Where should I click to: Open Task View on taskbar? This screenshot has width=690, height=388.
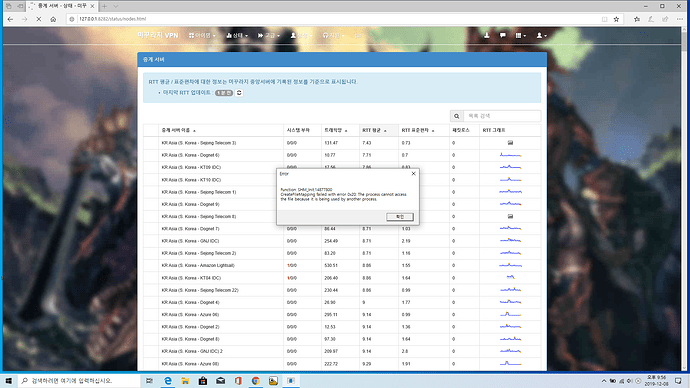click(150, 381)
